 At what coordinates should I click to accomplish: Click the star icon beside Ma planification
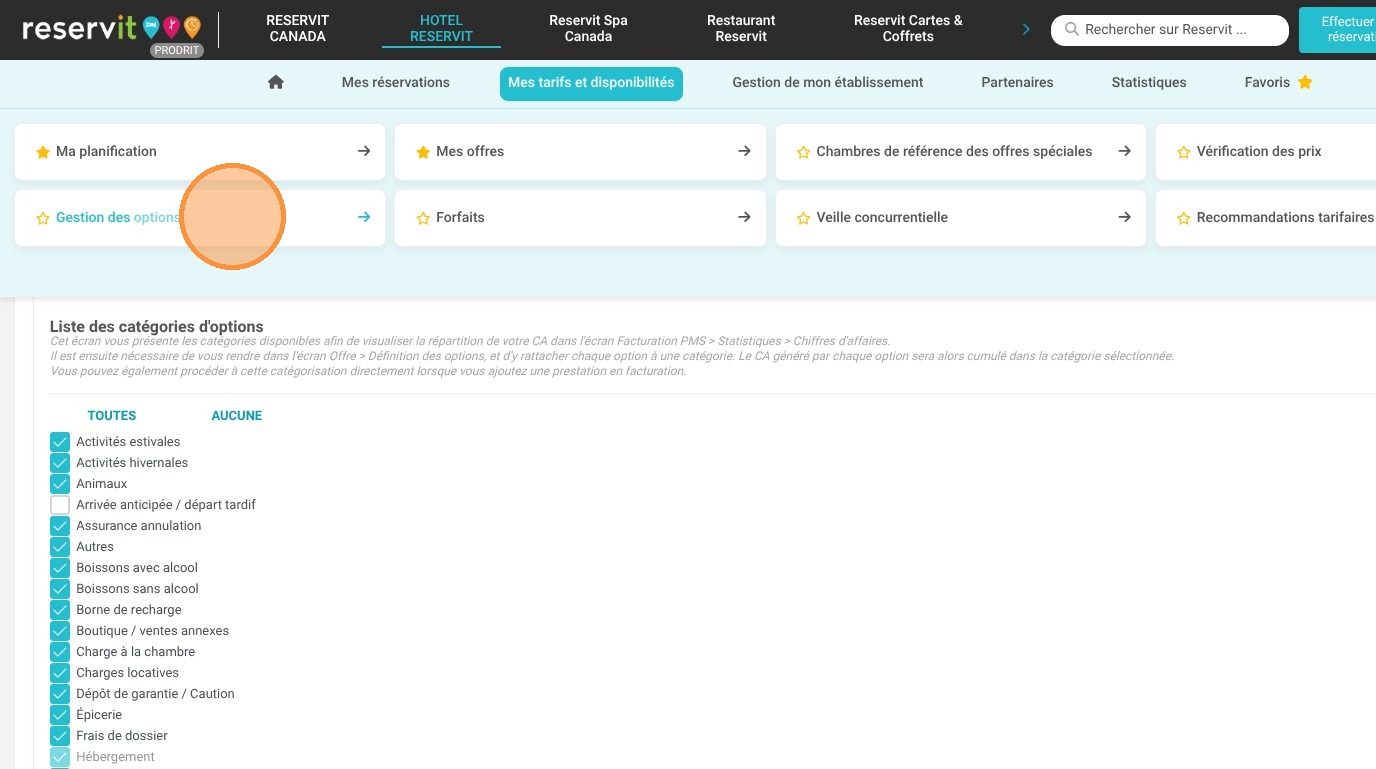pyautogui.click(x=43, y=152)
